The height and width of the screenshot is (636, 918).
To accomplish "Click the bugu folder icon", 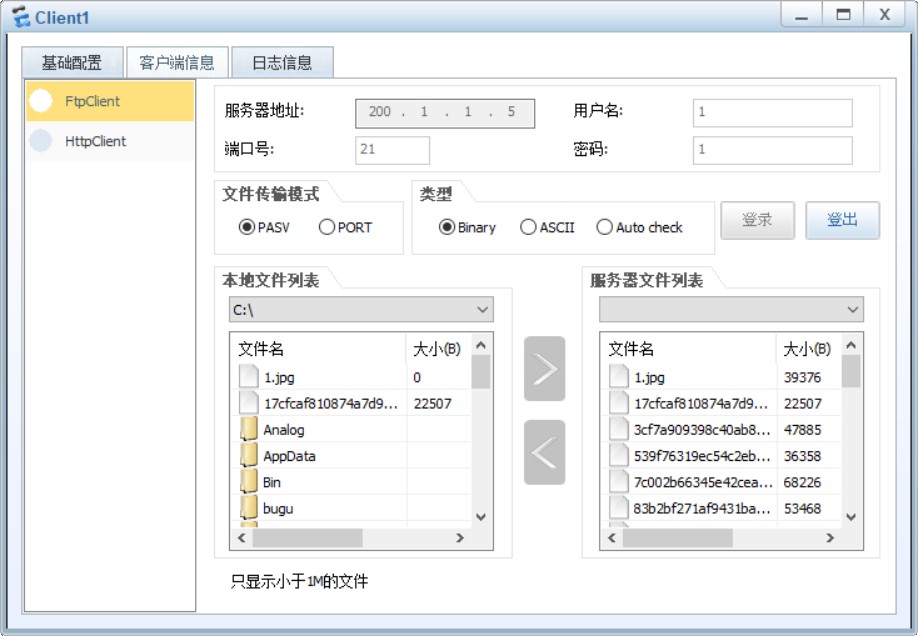I will [x=249, y=508].
